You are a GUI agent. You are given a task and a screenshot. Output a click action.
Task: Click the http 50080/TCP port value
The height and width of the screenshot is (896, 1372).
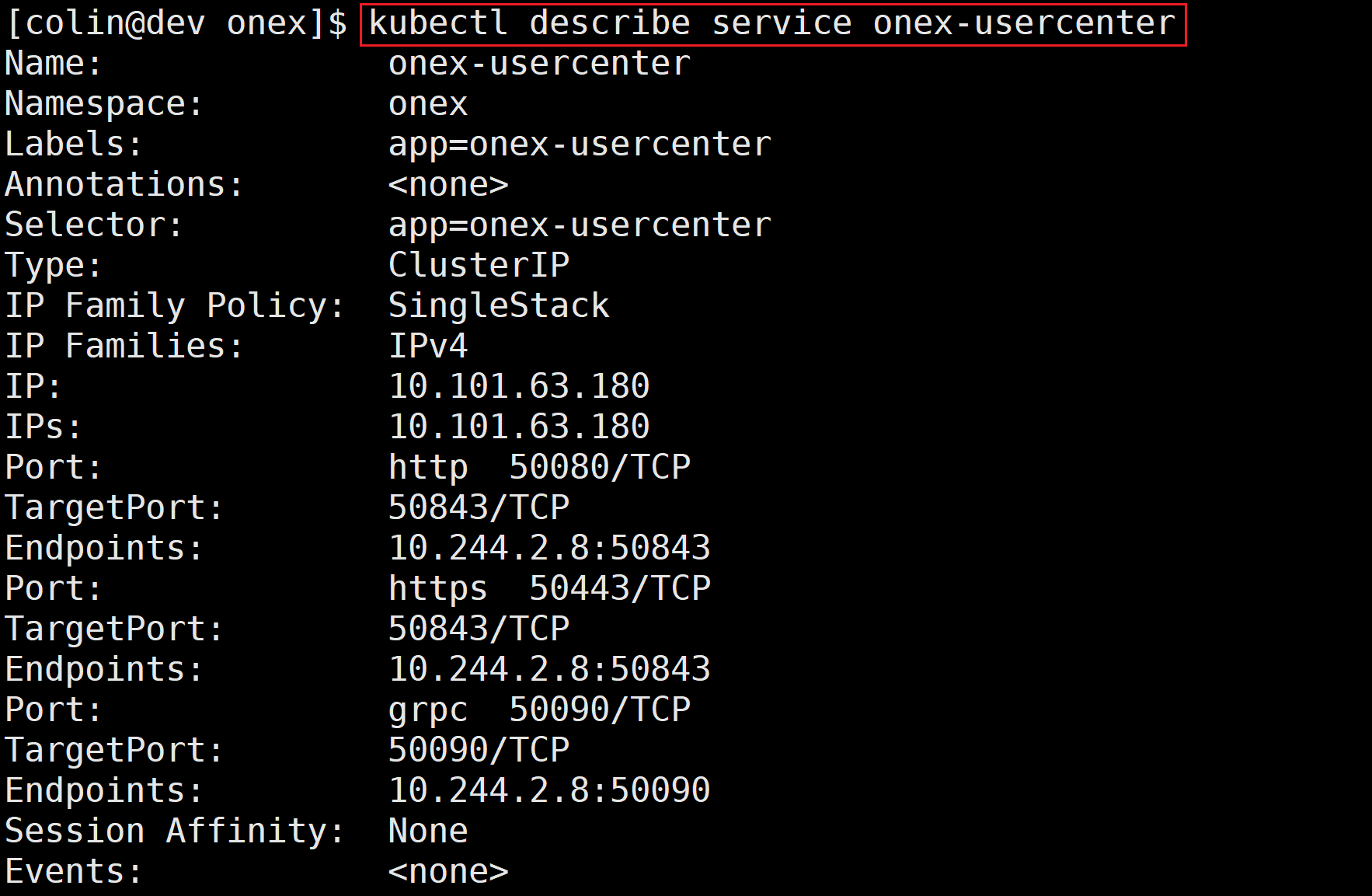[x=539, y=468]
